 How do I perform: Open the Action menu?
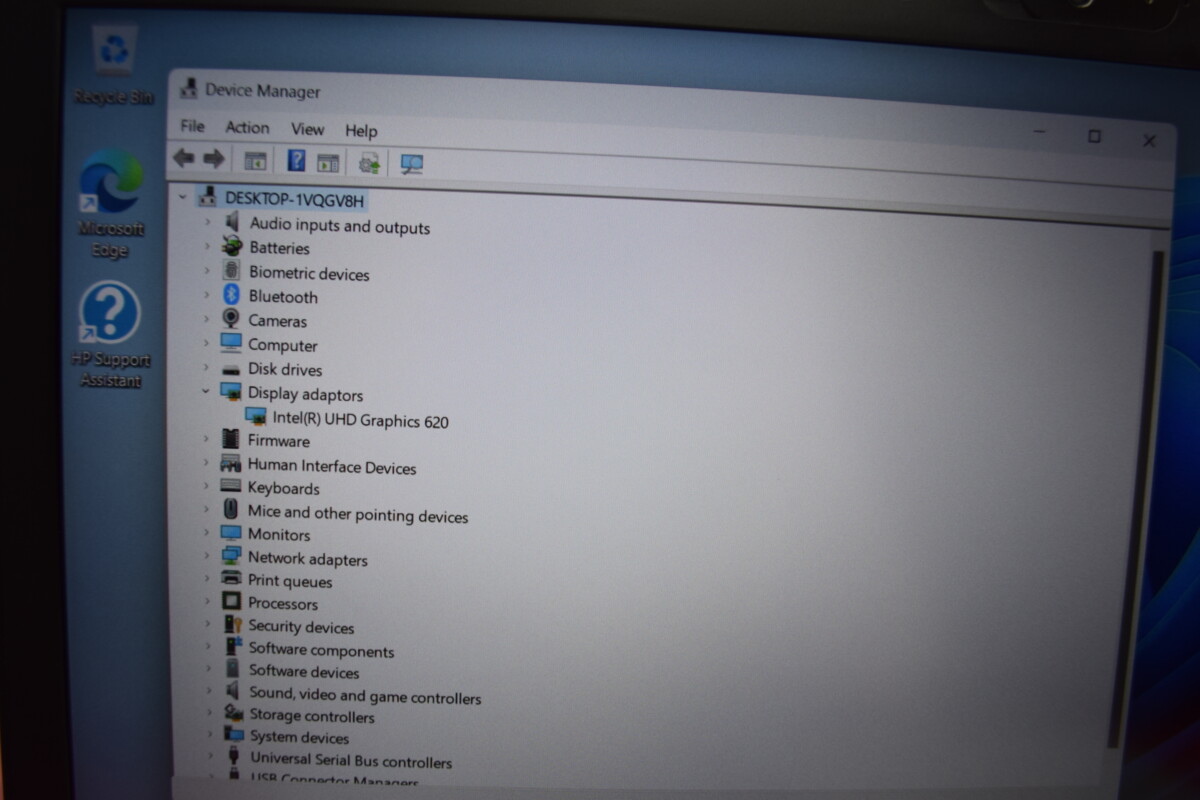click(x=247, y=127)
